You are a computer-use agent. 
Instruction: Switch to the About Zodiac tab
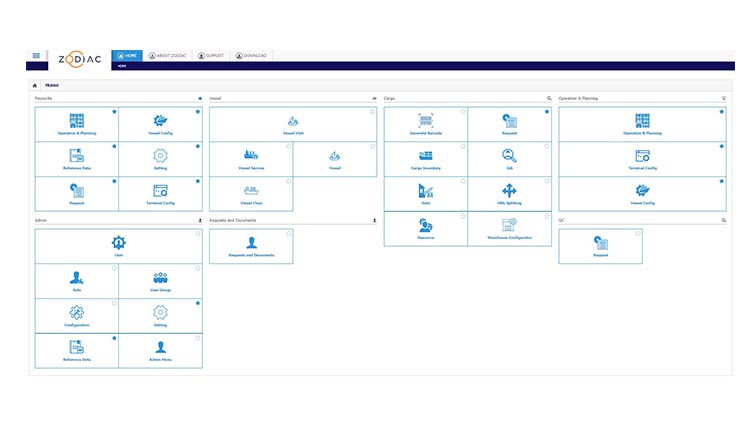pyautogui.click(x=166, y=56)
